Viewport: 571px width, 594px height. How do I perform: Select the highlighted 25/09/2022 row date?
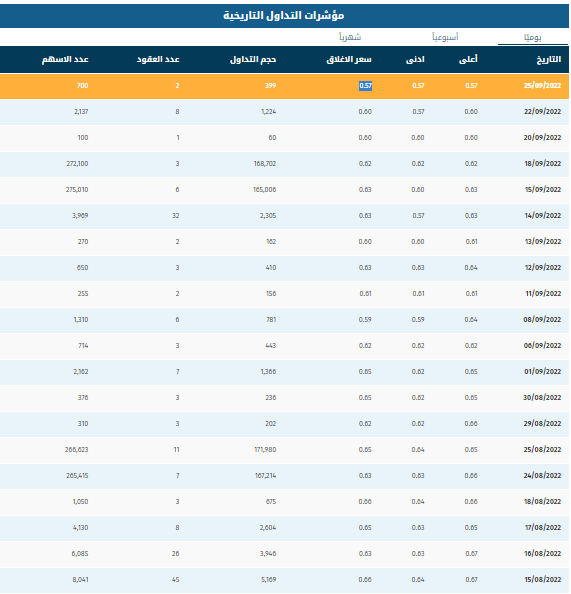[x=542, y=86]
